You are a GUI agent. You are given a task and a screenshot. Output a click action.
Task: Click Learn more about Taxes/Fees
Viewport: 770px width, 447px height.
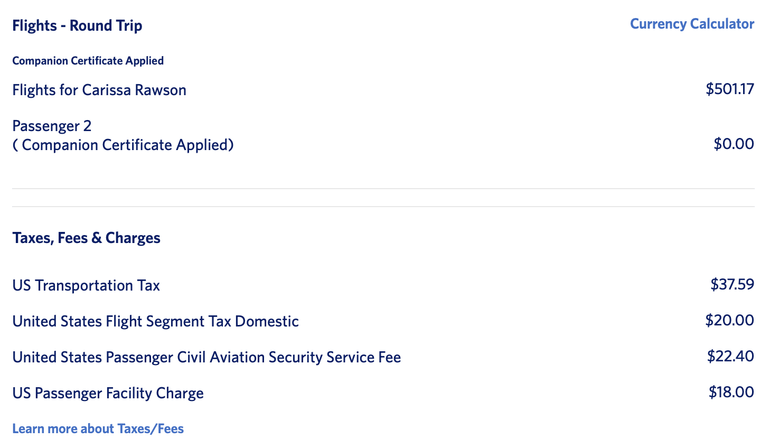(x=98, y=429)
